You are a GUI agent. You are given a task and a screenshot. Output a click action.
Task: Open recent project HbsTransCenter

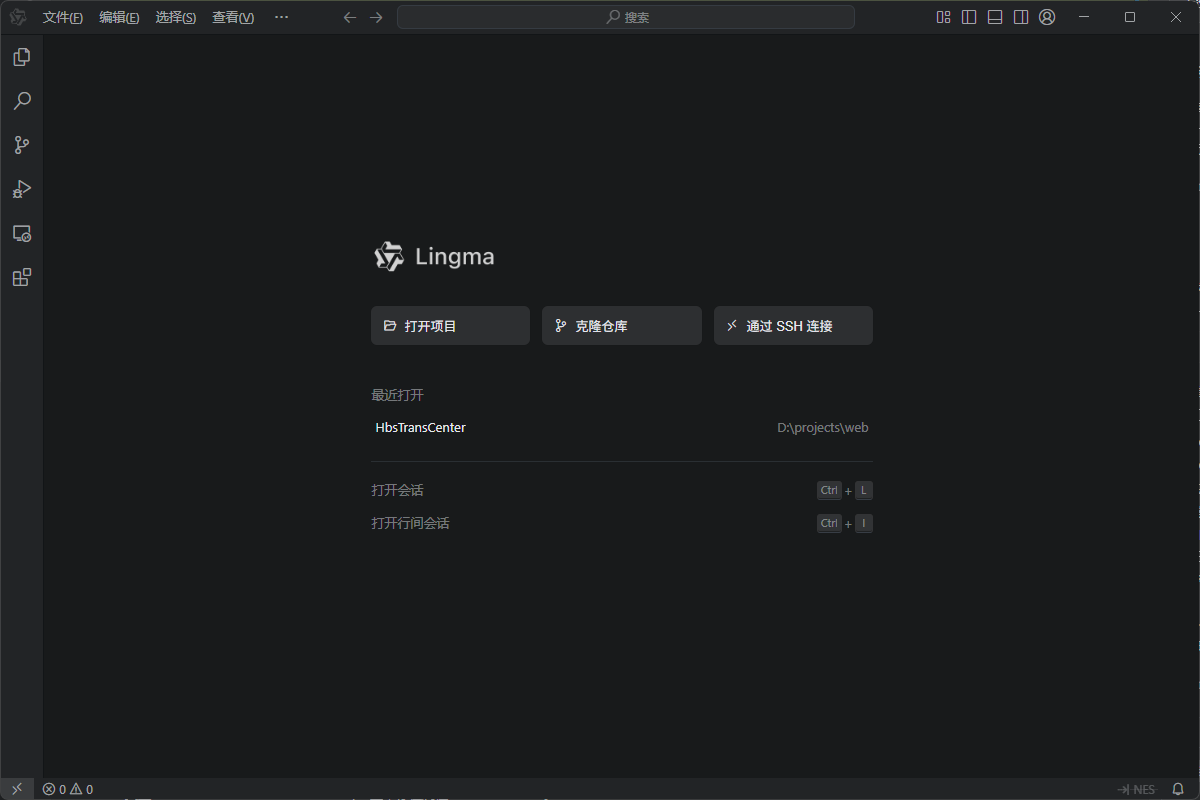click(421, 427)
